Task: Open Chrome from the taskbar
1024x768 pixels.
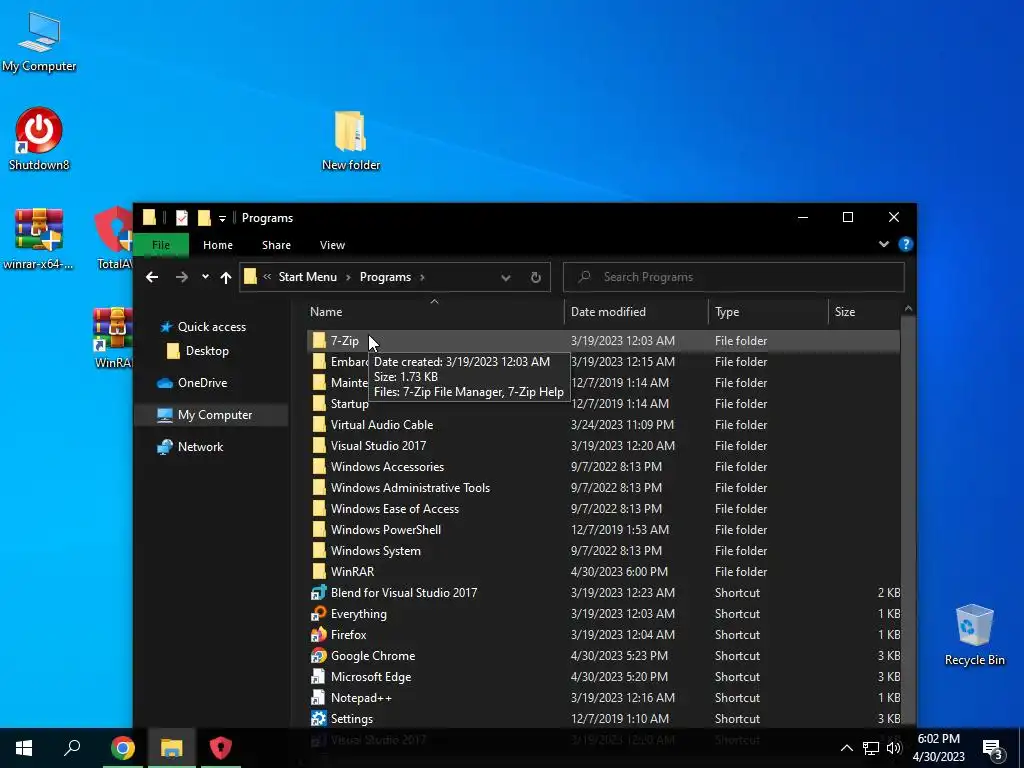Action: (122, 748)
